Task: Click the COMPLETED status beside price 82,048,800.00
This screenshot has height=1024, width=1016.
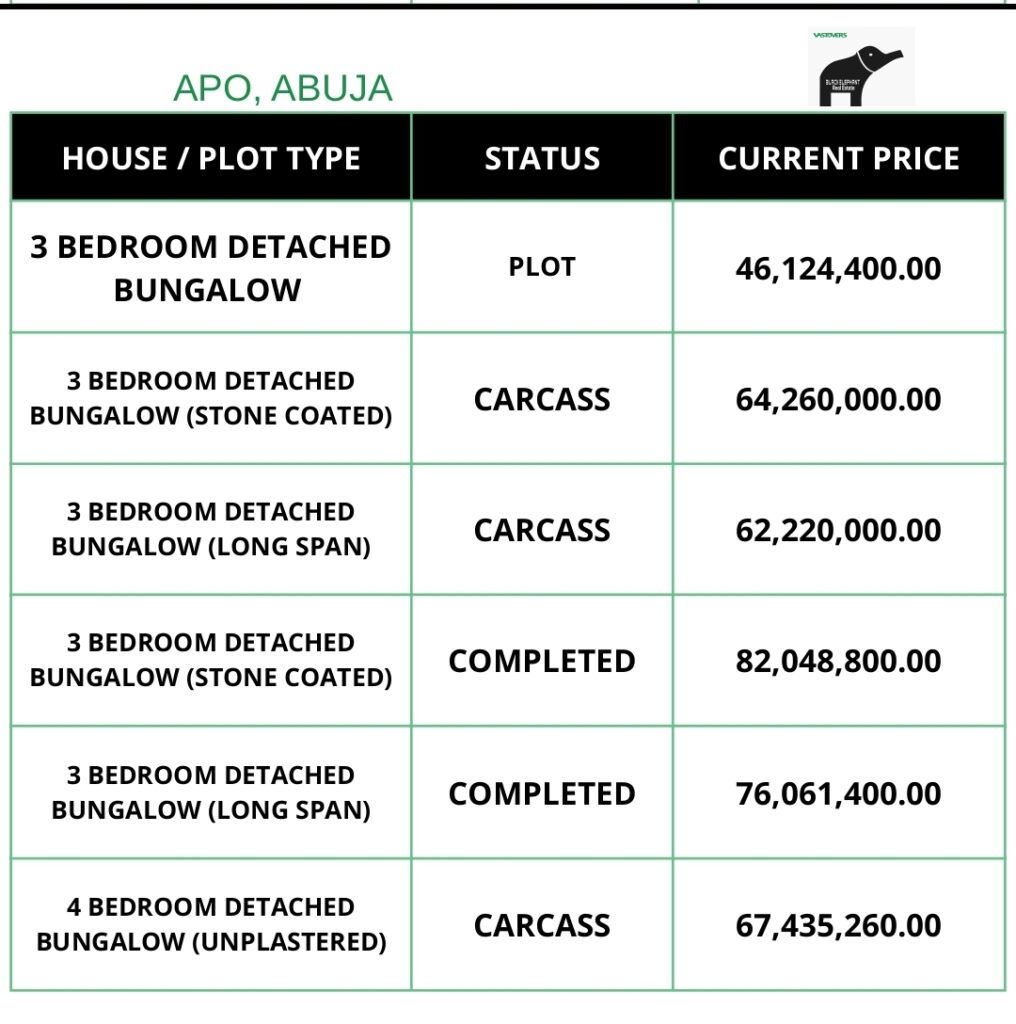Action: click(x=542, y=661)
